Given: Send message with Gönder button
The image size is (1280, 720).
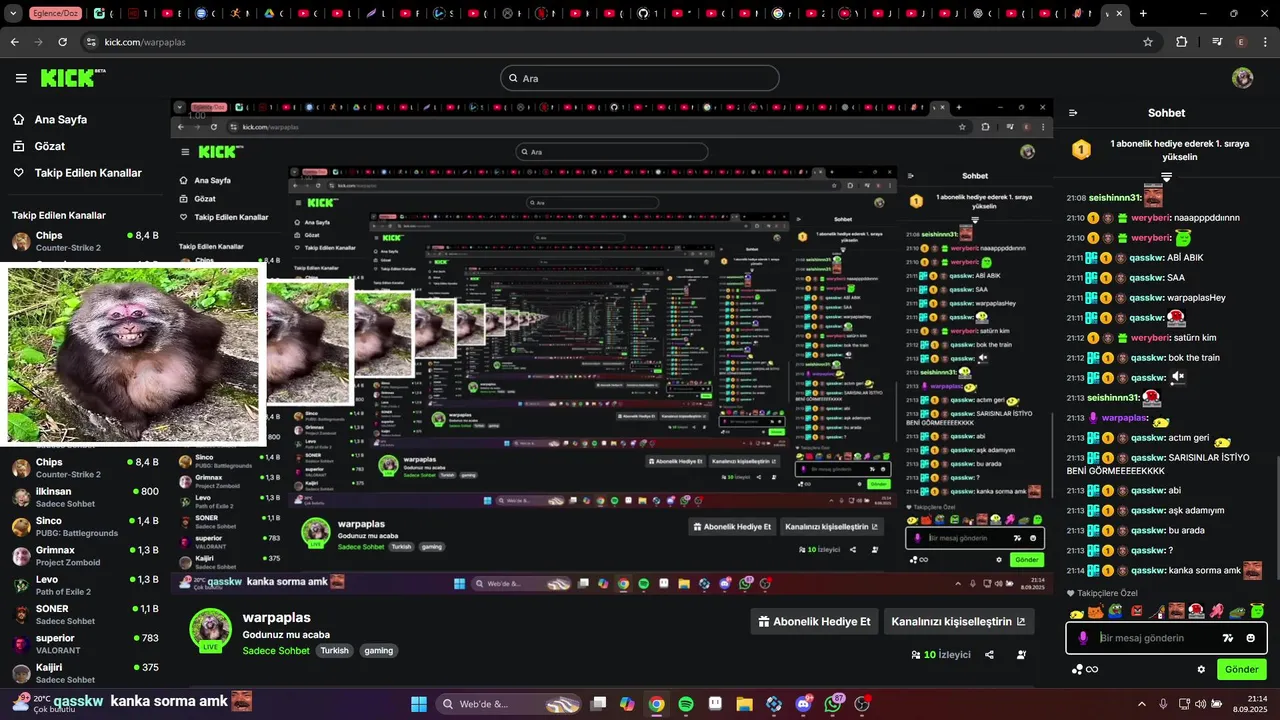Looking at the screenshot, I should tap(1242, 669).
